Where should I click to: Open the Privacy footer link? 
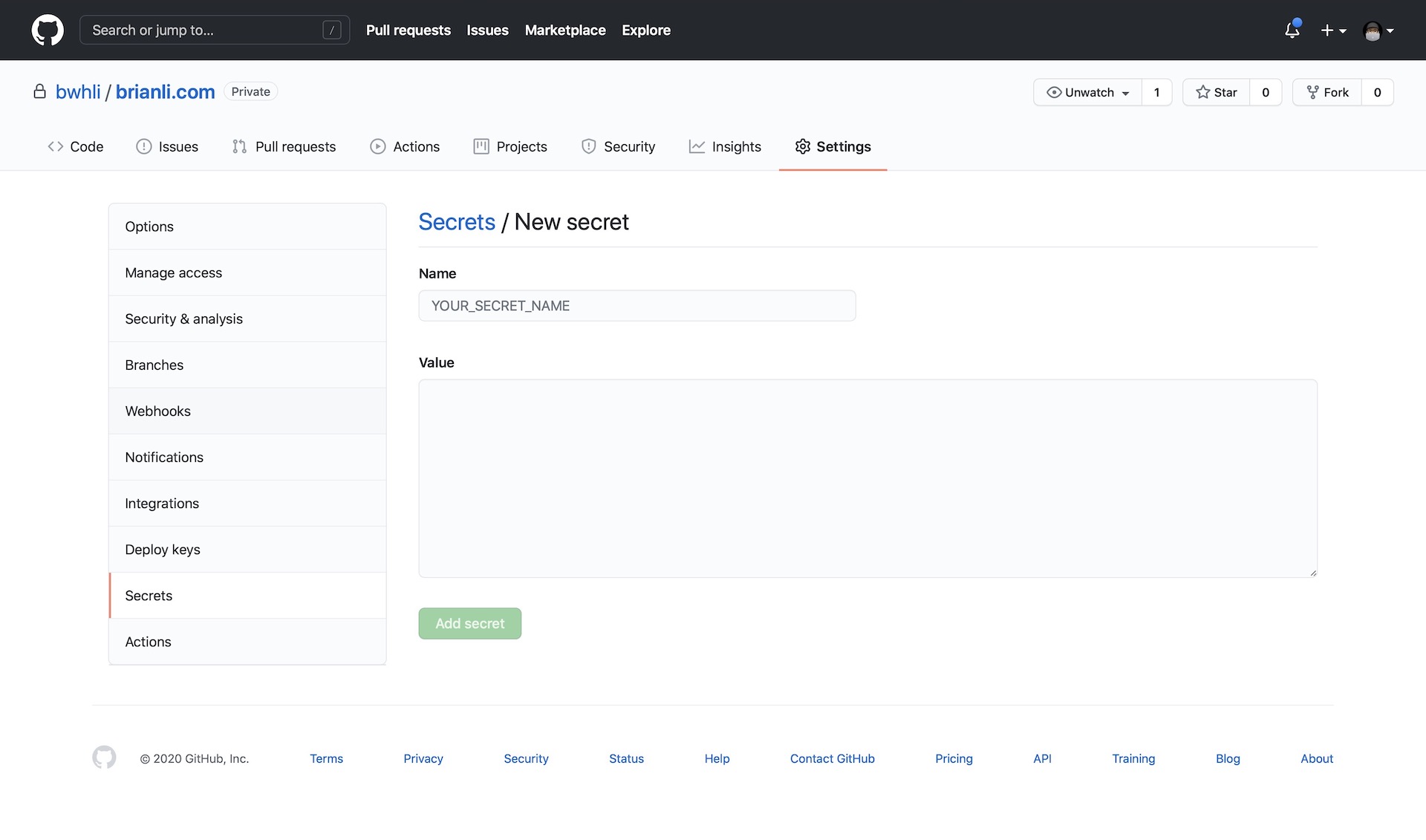coord(423,758)
